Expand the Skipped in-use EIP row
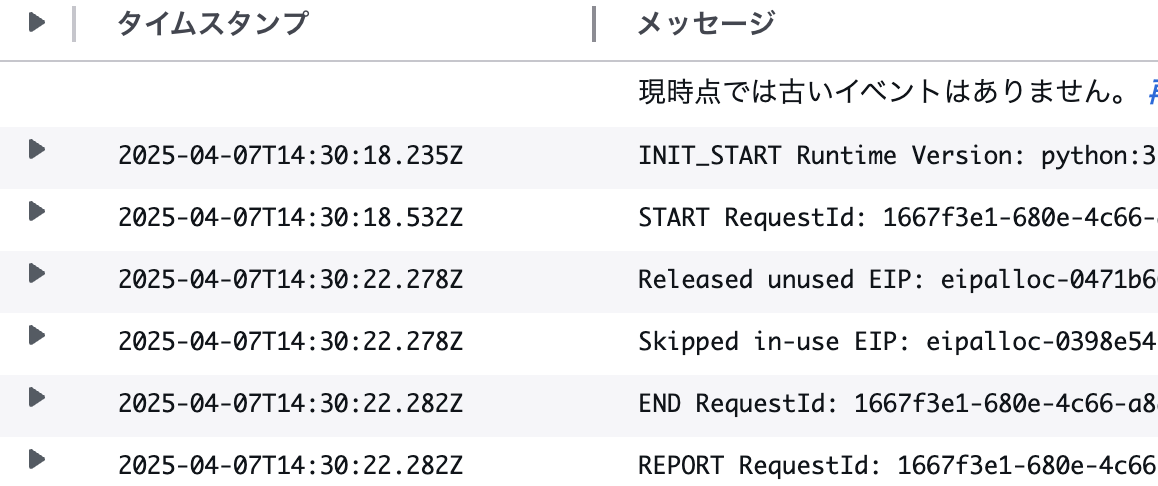The height and width of the screenshot is (486, 1158). point(37,336)
